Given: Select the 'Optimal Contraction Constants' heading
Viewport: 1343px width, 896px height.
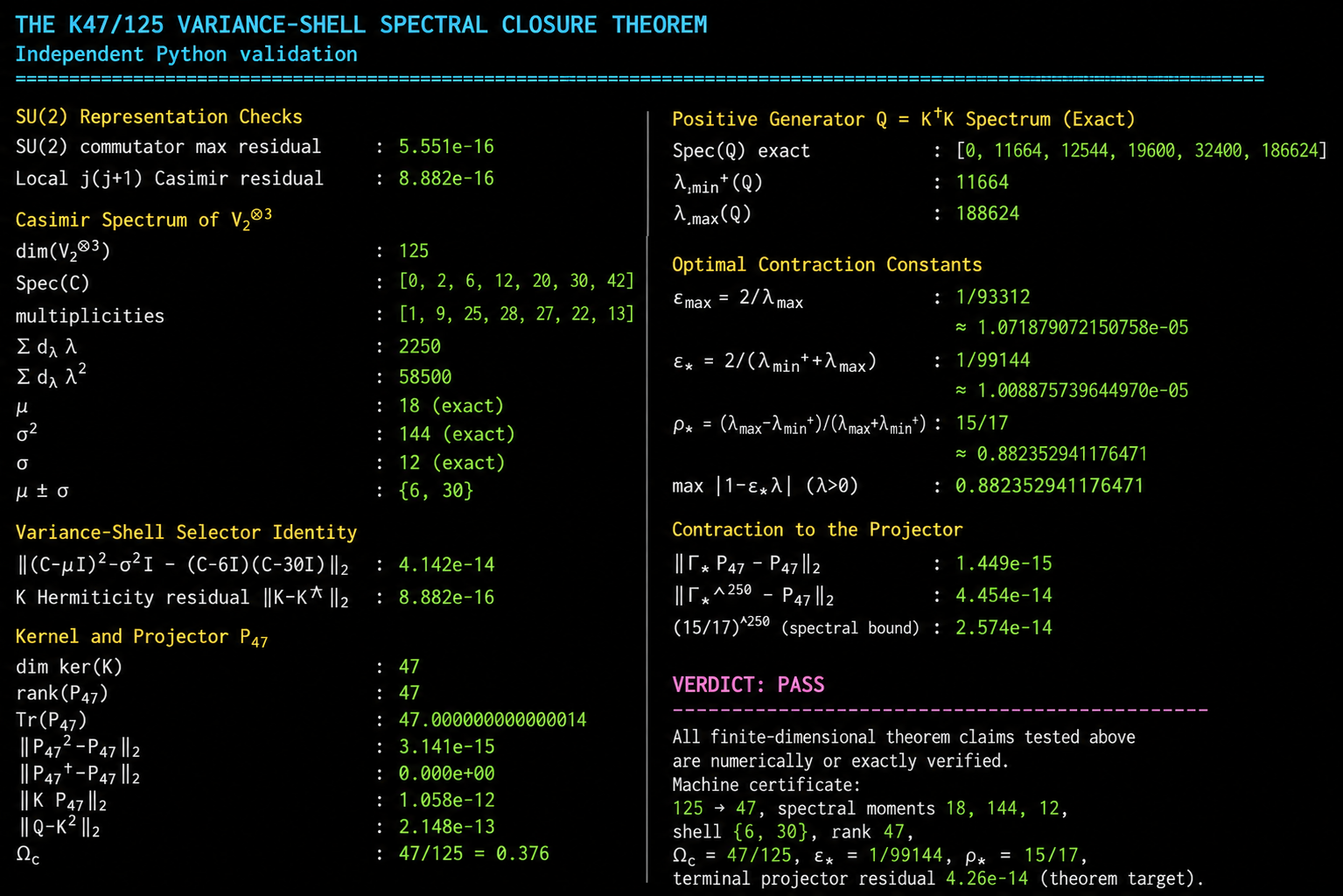Looking at the screenshot, I should (x=827, y=265).
